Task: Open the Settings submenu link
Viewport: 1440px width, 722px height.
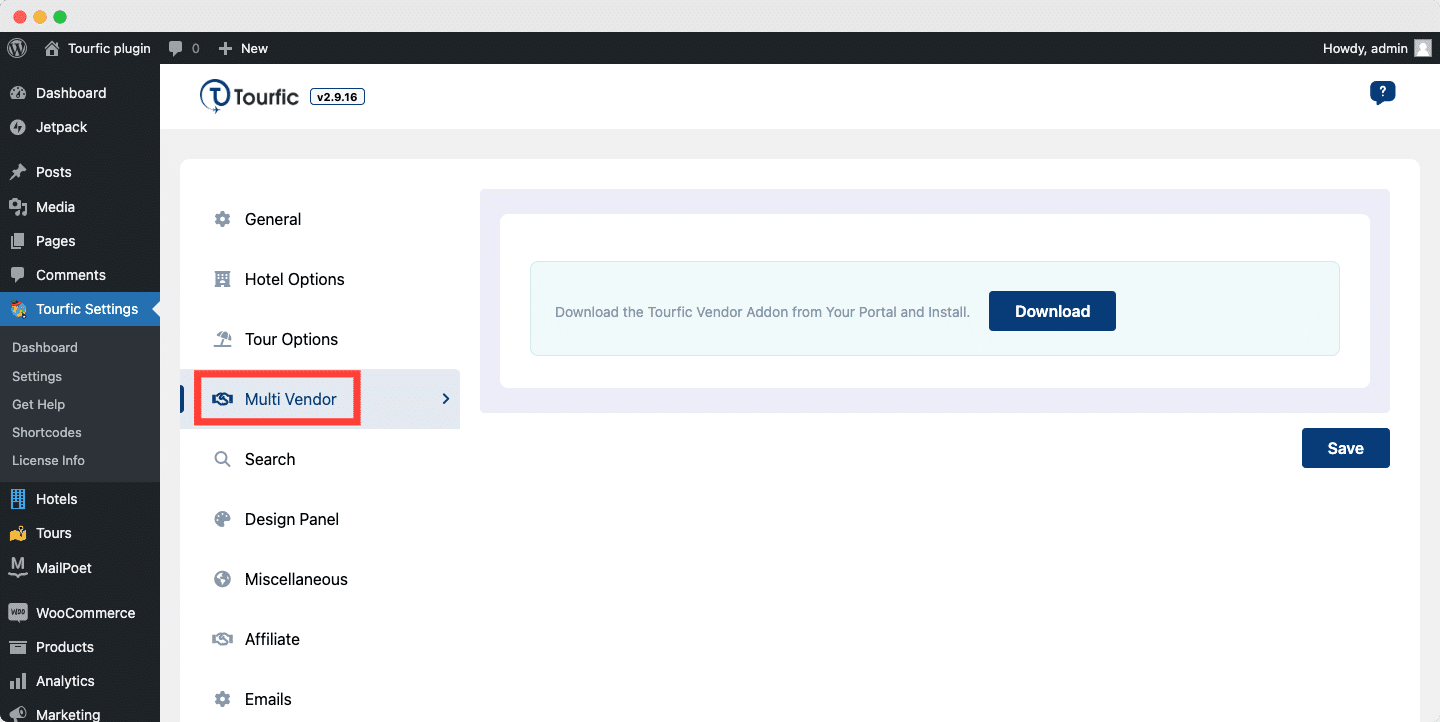Action: [37, 376]
